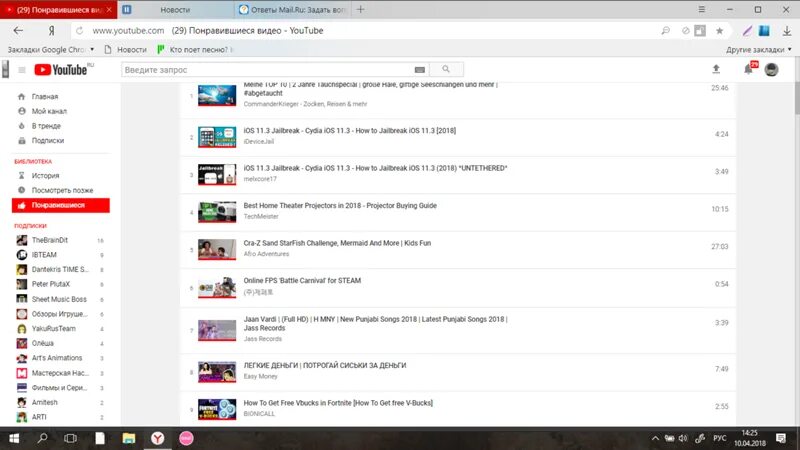The width and height of the screenshot is (800, 450).
Task: Go back with browser back arrow
Action: [x=18, y=31]
